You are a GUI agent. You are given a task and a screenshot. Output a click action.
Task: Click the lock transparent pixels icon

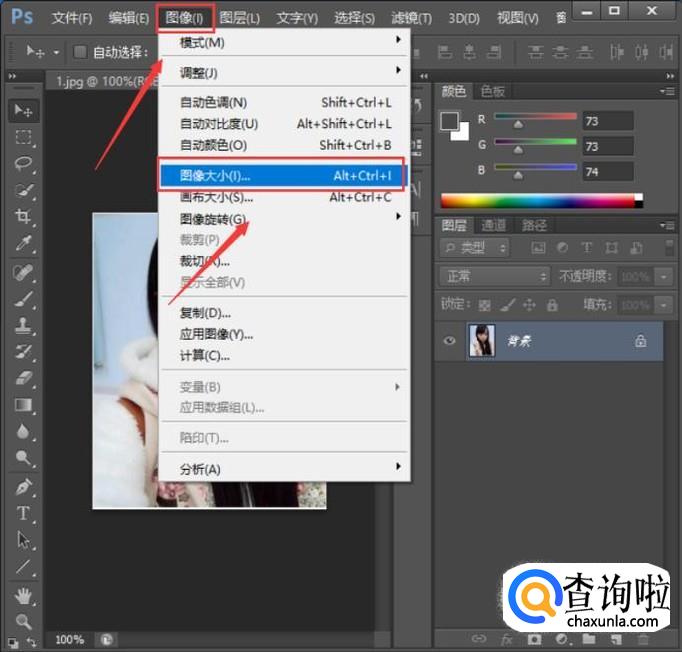(485, 305)
